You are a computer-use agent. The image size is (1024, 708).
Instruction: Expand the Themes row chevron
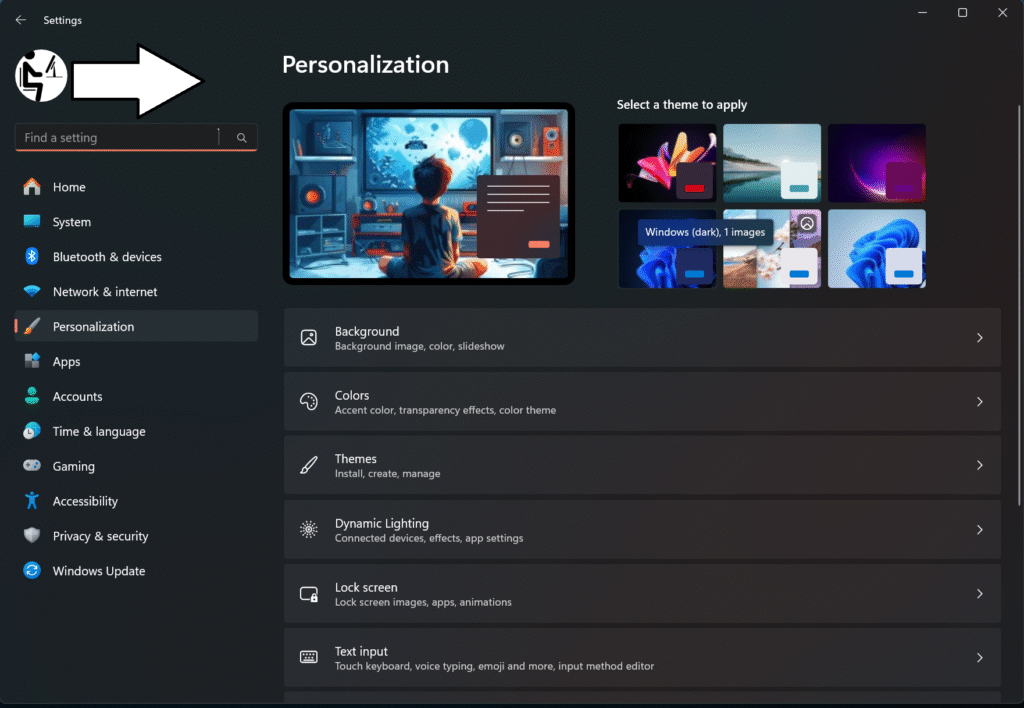(980, 465)
